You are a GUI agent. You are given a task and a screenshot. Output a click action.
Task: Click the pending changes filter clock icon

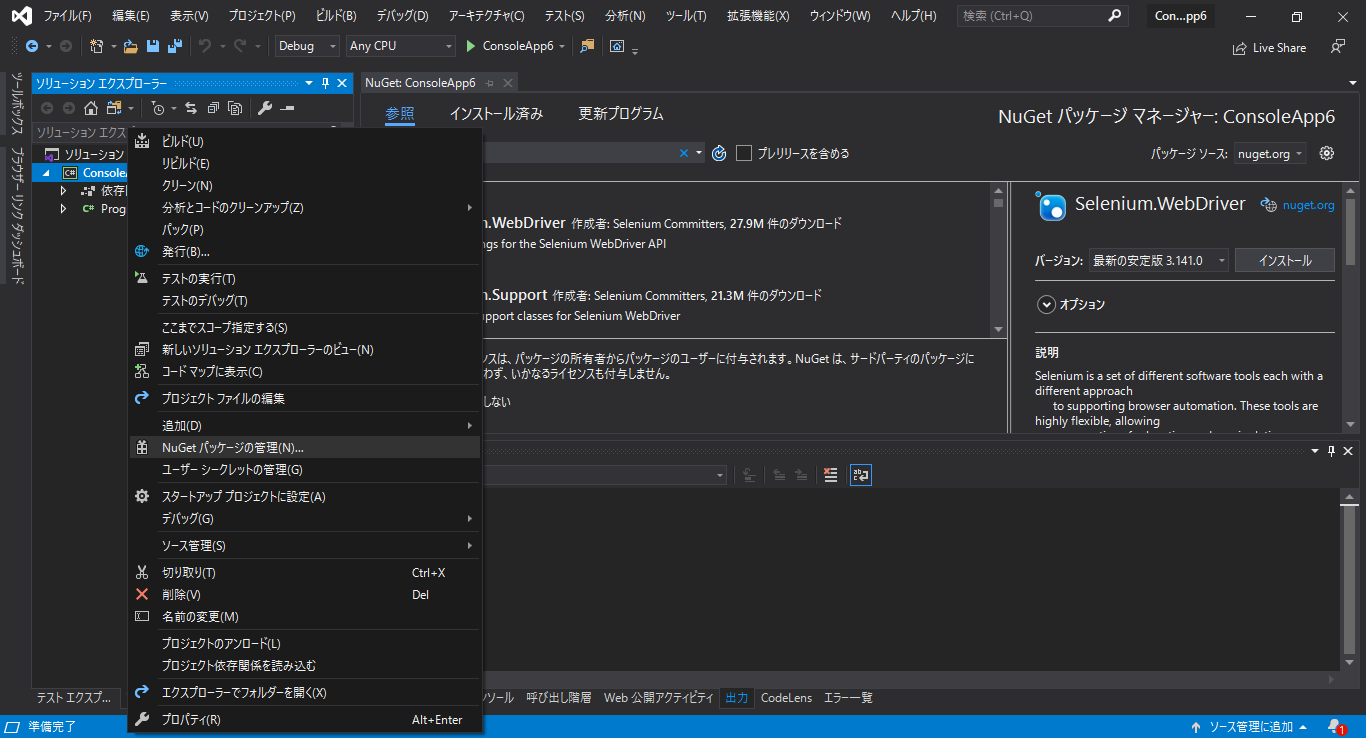(x=158, y=108)
